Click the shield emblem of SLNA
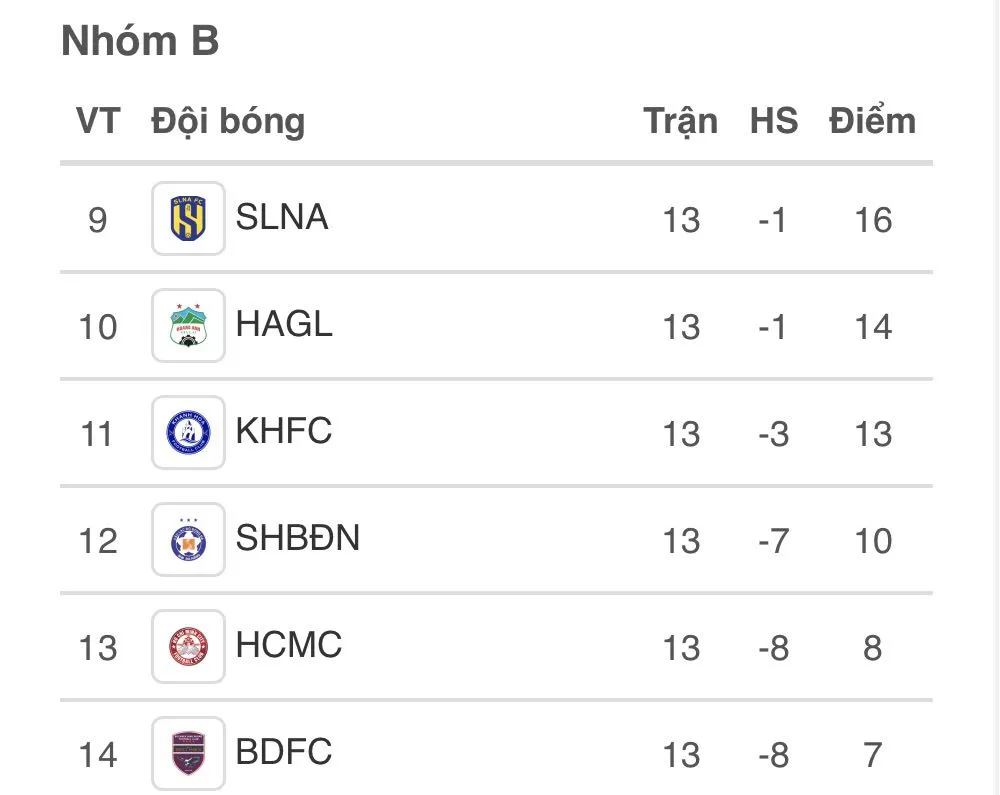 [188, 219]
